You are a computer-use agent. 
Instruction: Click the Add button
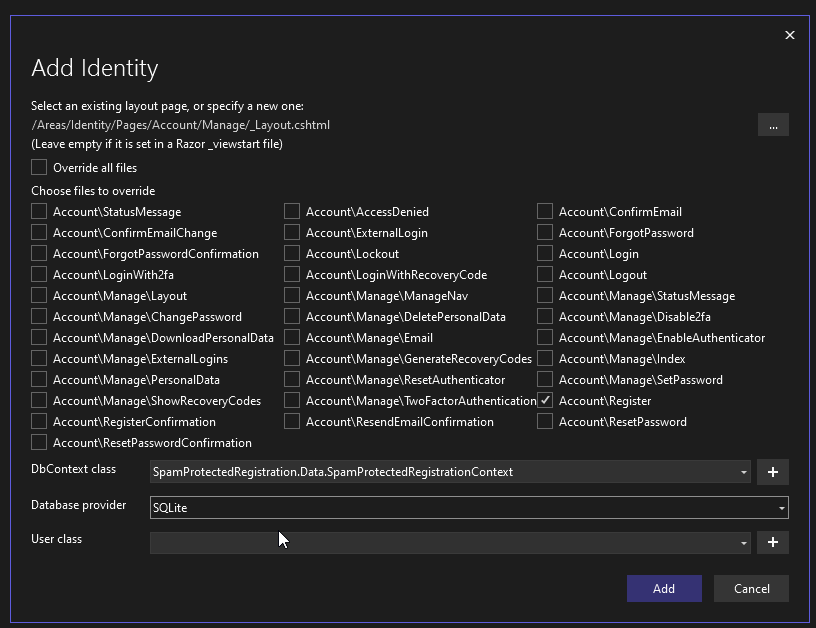(x=664, y=588)
